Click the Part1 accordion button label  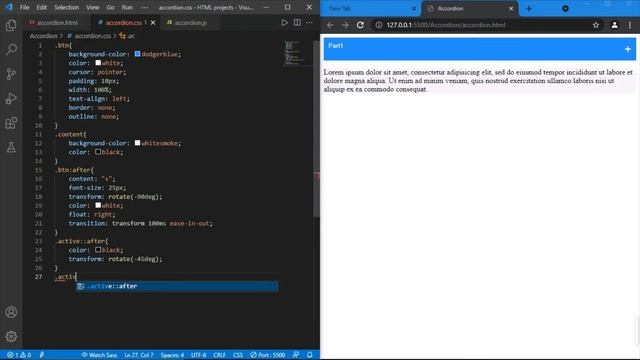click(336, 46)
